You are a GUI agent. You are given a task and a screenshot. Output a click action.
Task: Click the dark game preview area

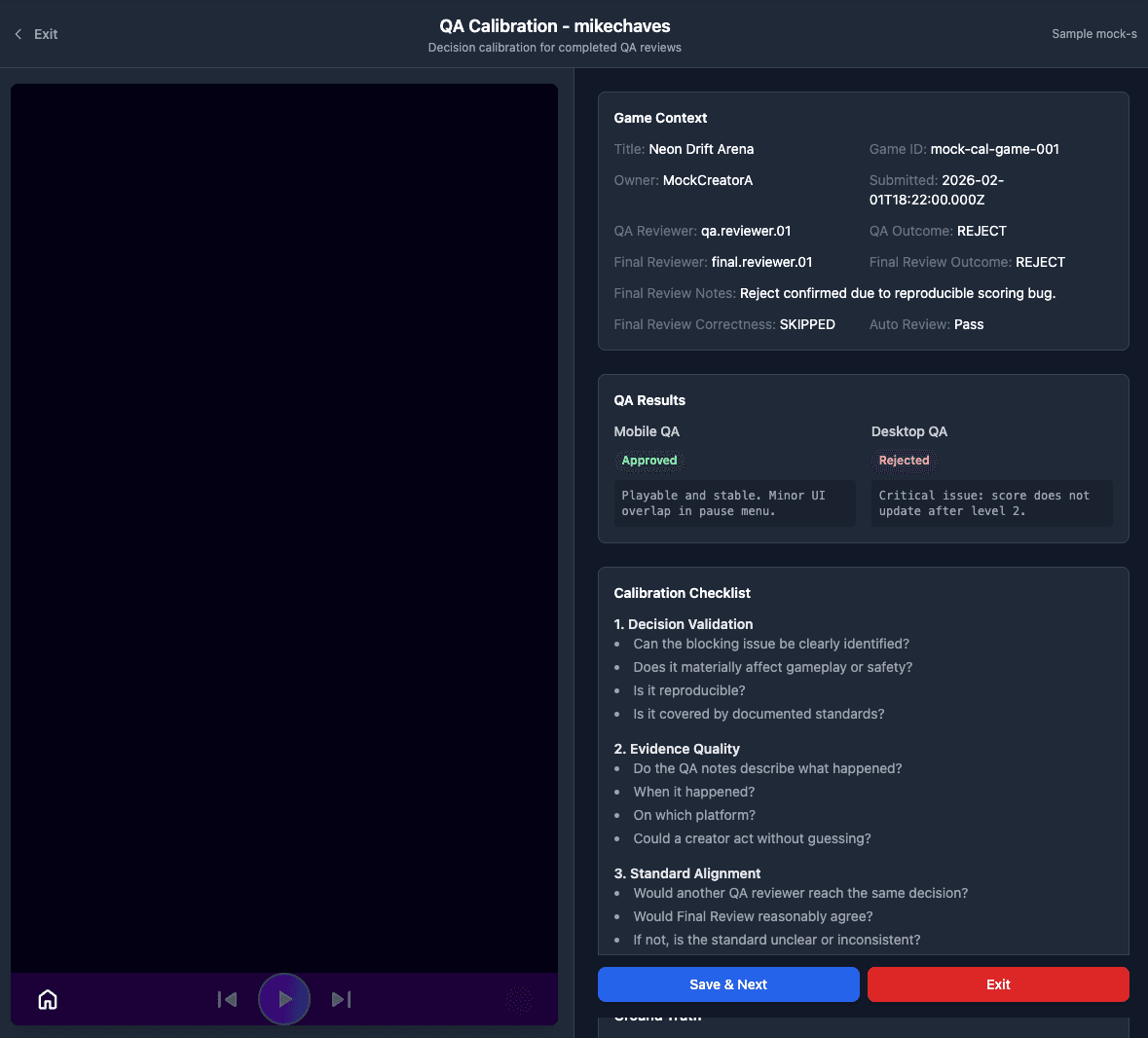[284, 528]
